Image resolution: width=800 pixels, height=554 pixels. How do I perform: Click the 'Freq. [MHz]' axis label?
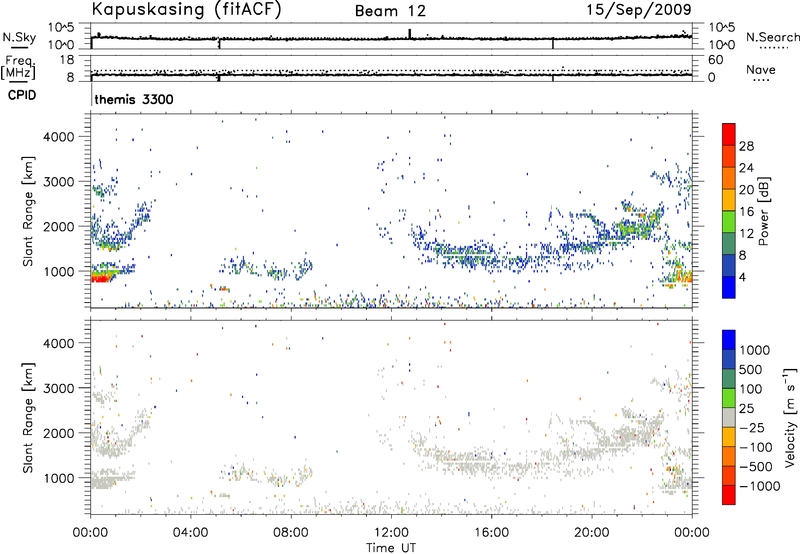pos(19,67)
